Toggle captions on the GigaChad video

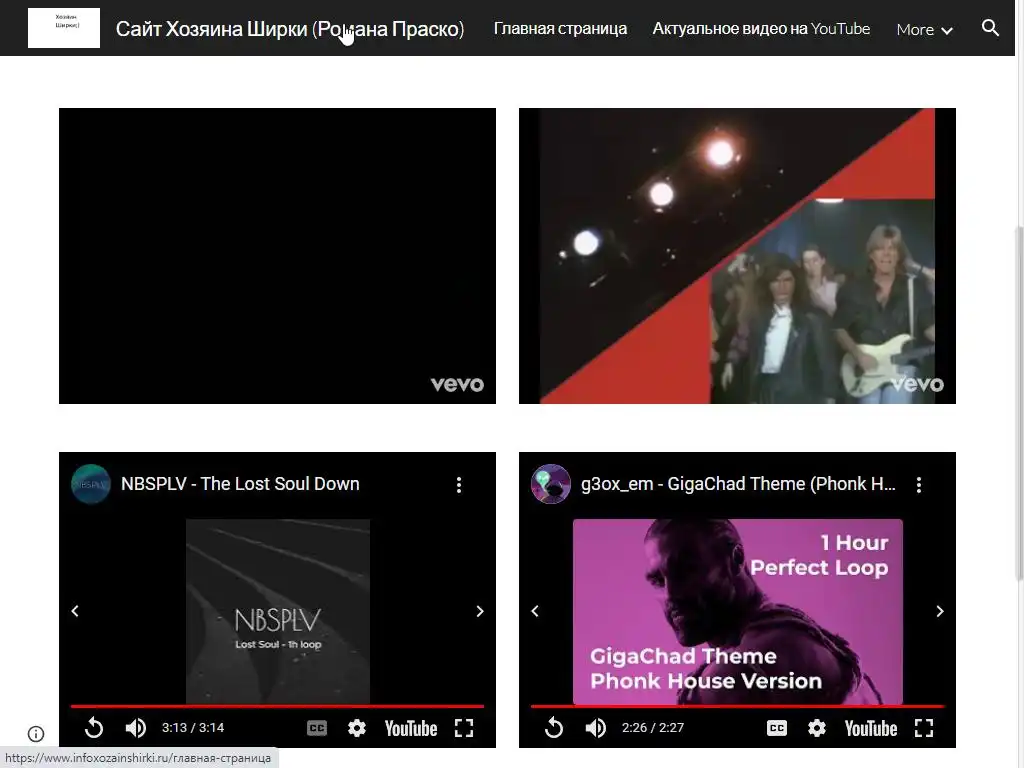[x=776, y=728]
